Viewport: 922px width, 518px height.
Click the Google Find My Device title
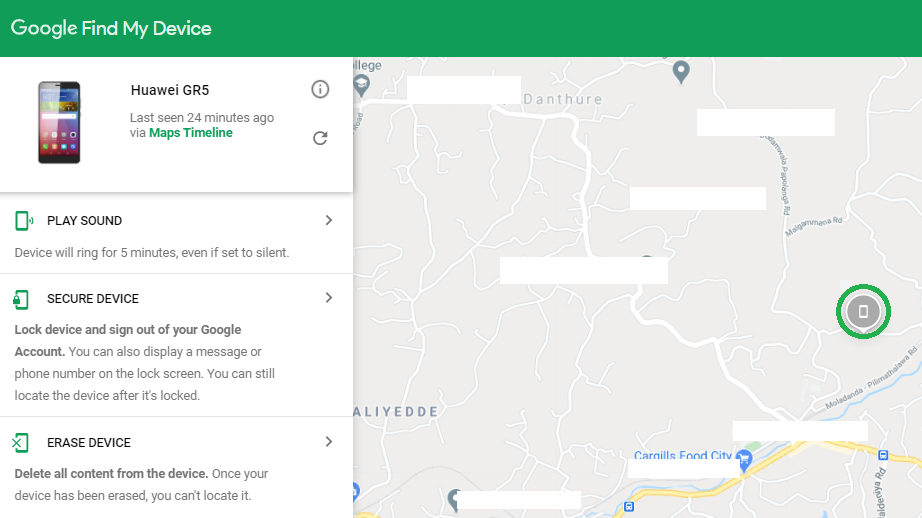click(x=111, y=28)
